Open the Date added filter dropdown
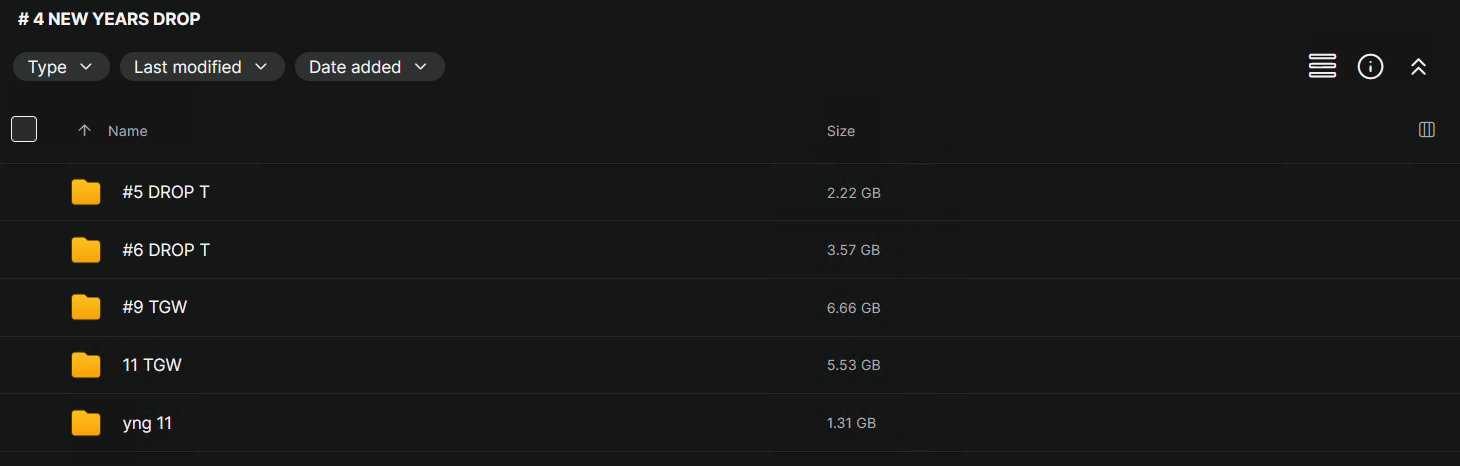Viewport: 1460px width, 466px height. click(x=369, y=67)
